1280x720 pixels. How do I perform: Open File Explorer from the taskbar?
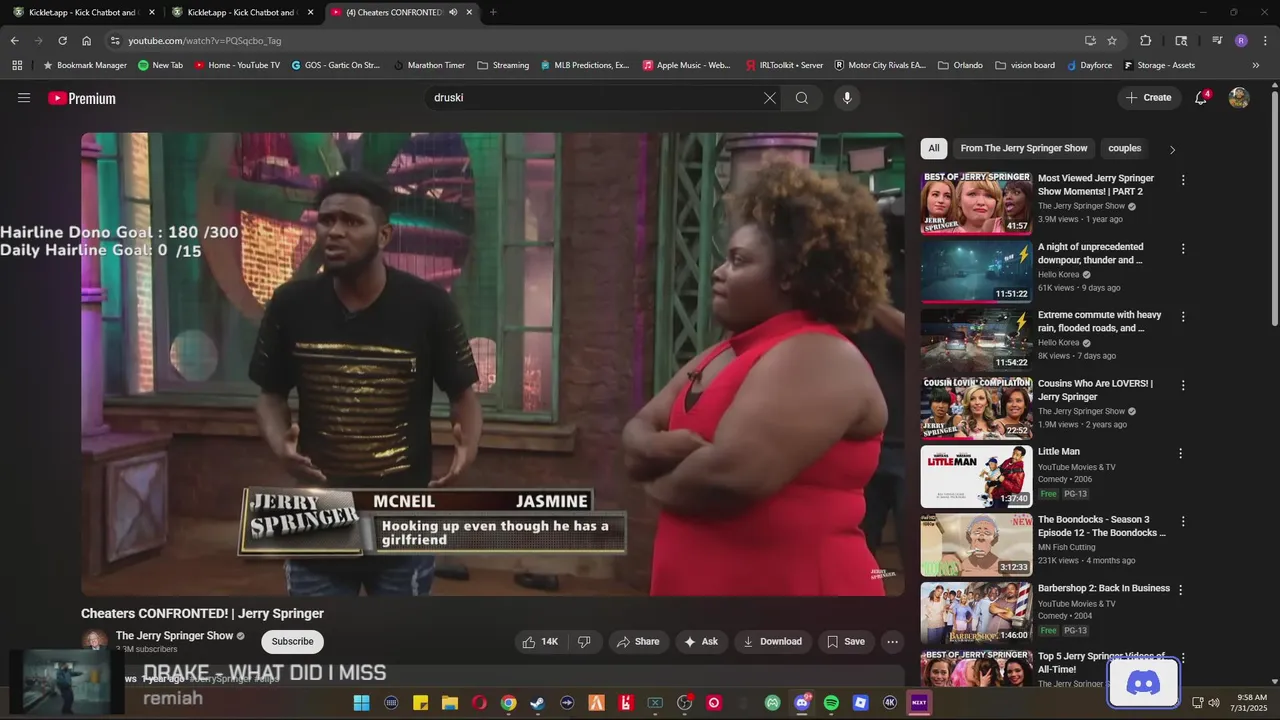(x=450, y=703)
